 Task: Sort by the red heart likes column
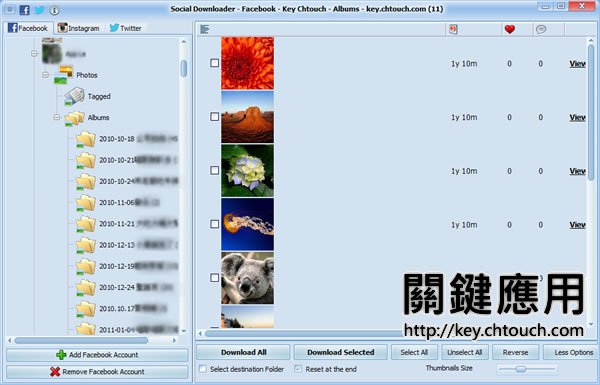509,29
